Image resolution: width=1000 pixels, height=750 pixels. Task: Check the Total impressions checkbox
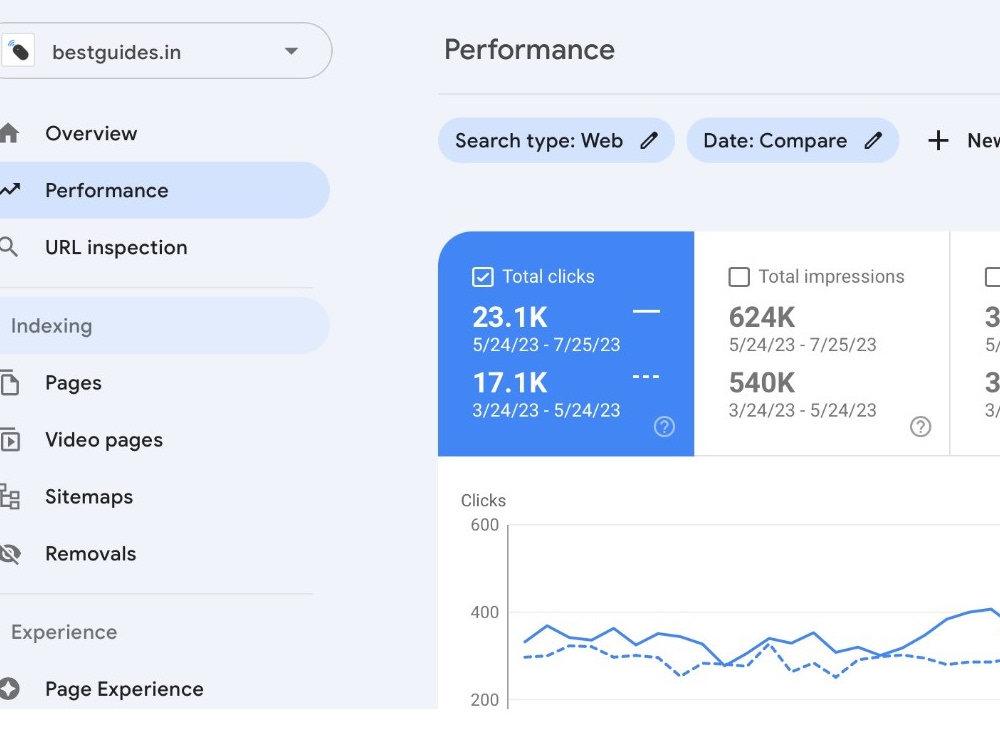[739, 277]
